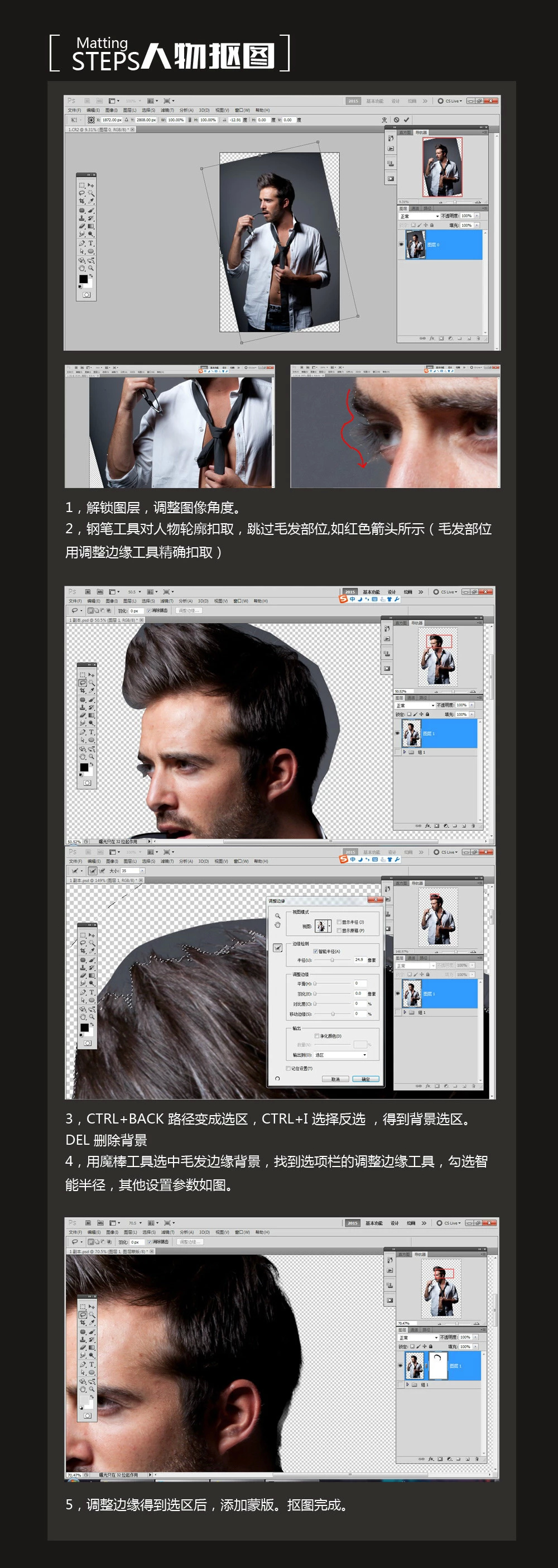The image size is (558, 1568).
Task: Click 调整边缘... button in last screenshot
Action: pyautogui.click(x=189, y=1242)
